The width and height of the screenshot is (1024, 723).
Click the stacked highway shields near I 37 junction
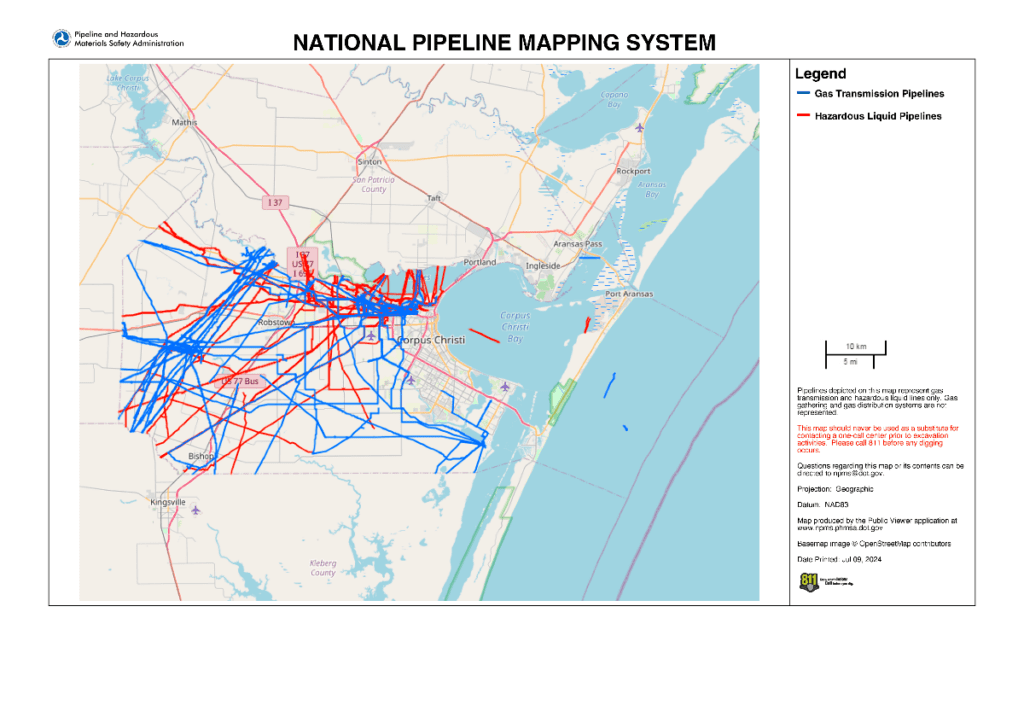pyautogui.click(x=302, y=264)
